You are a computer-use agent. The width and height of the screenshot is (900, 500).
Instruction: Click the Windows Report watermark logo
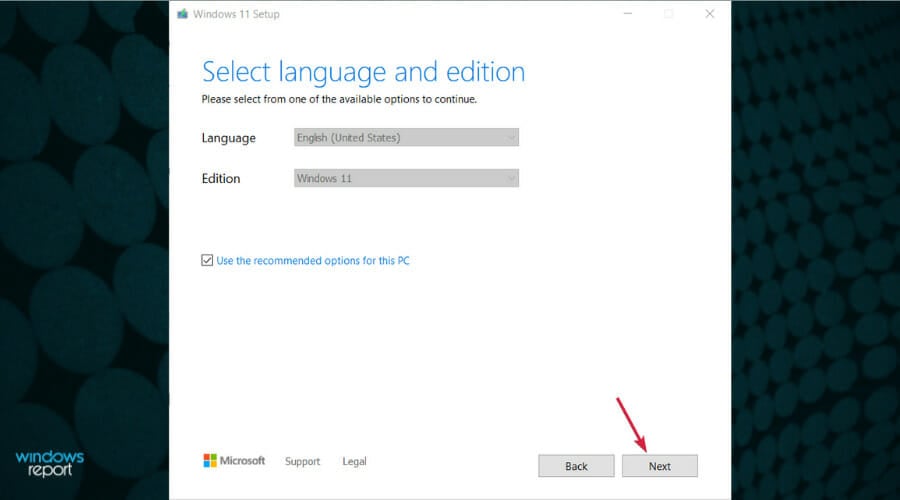pos(50,463)
